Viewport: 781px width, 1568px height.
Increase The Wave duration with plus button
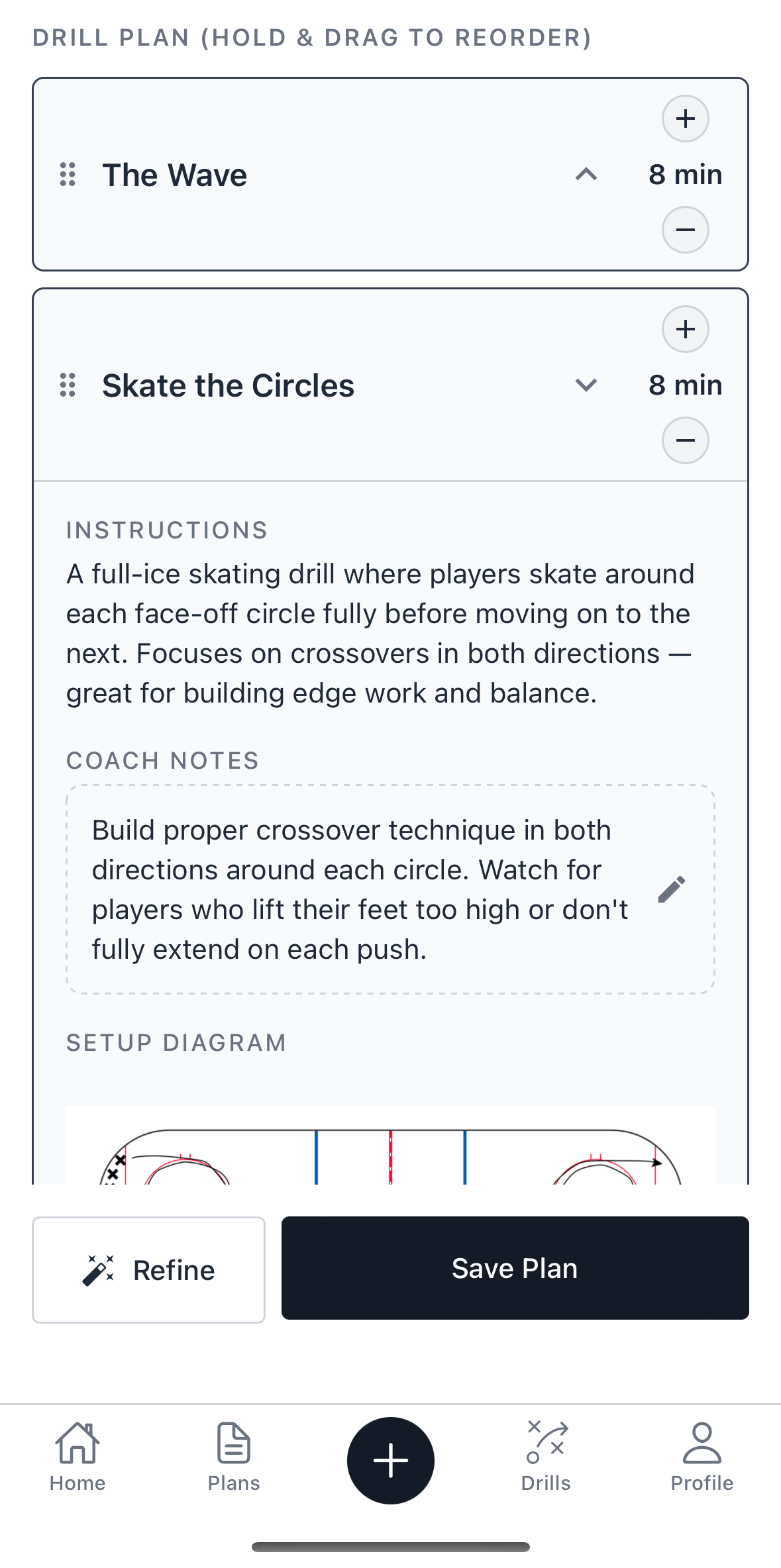click(x=685, y=119)
